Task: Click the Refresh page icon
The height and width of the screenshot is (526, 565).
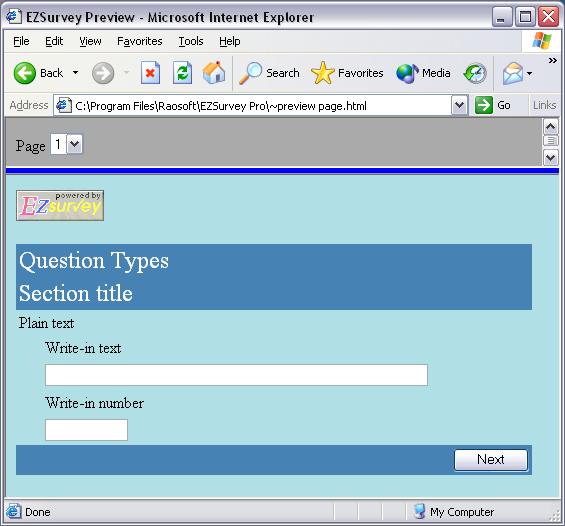Action: click(x=182, y=73)
